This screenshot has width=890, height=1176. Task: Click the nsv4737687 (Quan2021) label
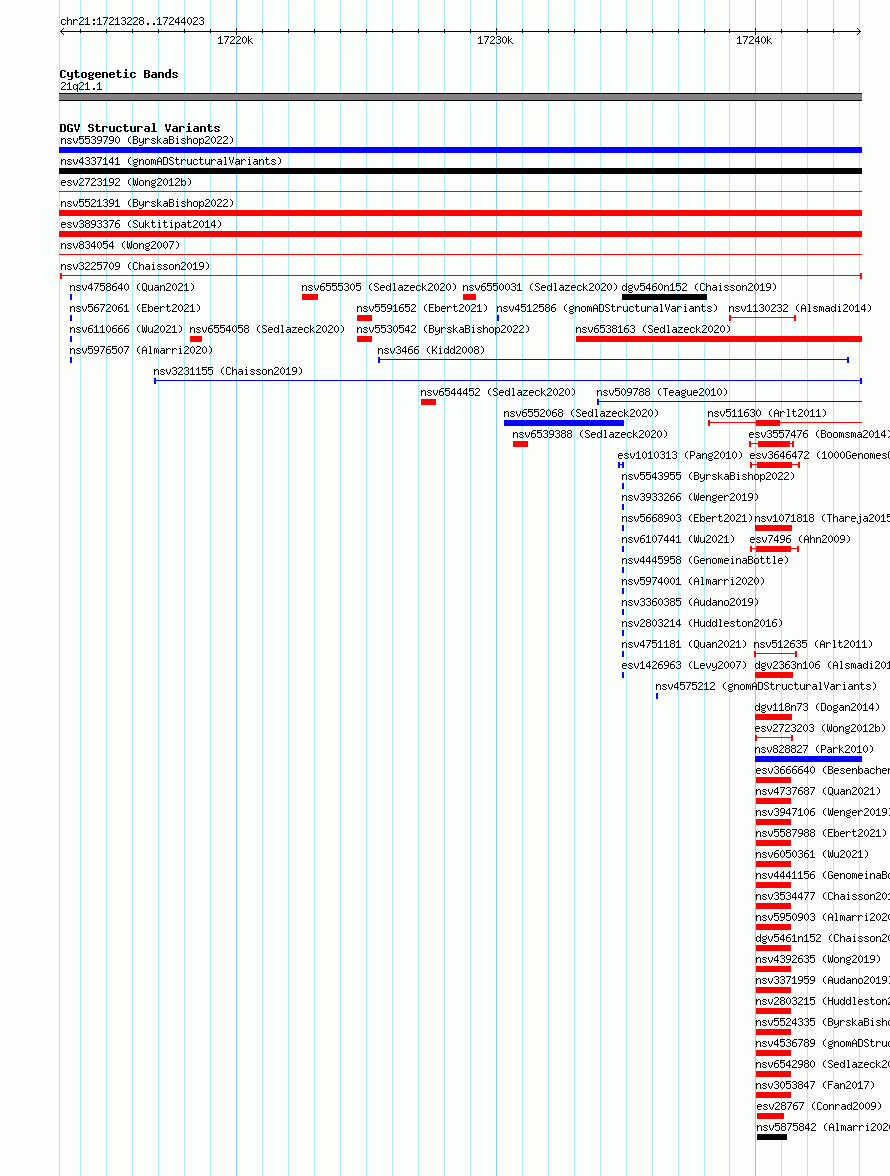click(818, 791)
